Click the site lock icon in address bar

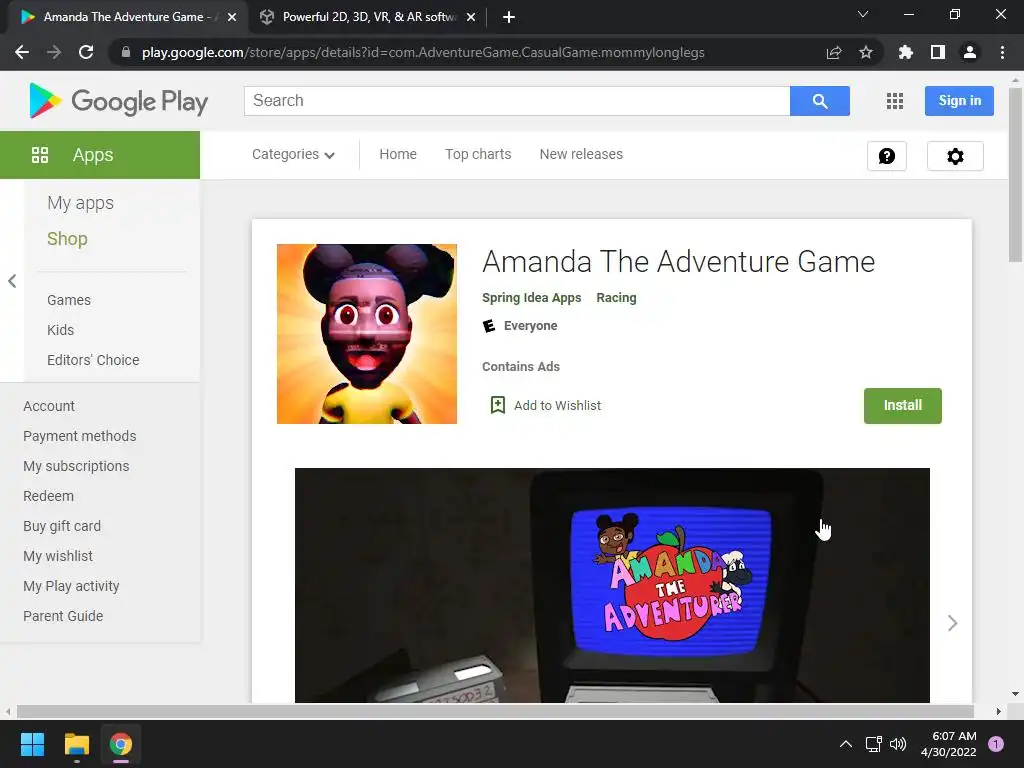click(126, 52)
